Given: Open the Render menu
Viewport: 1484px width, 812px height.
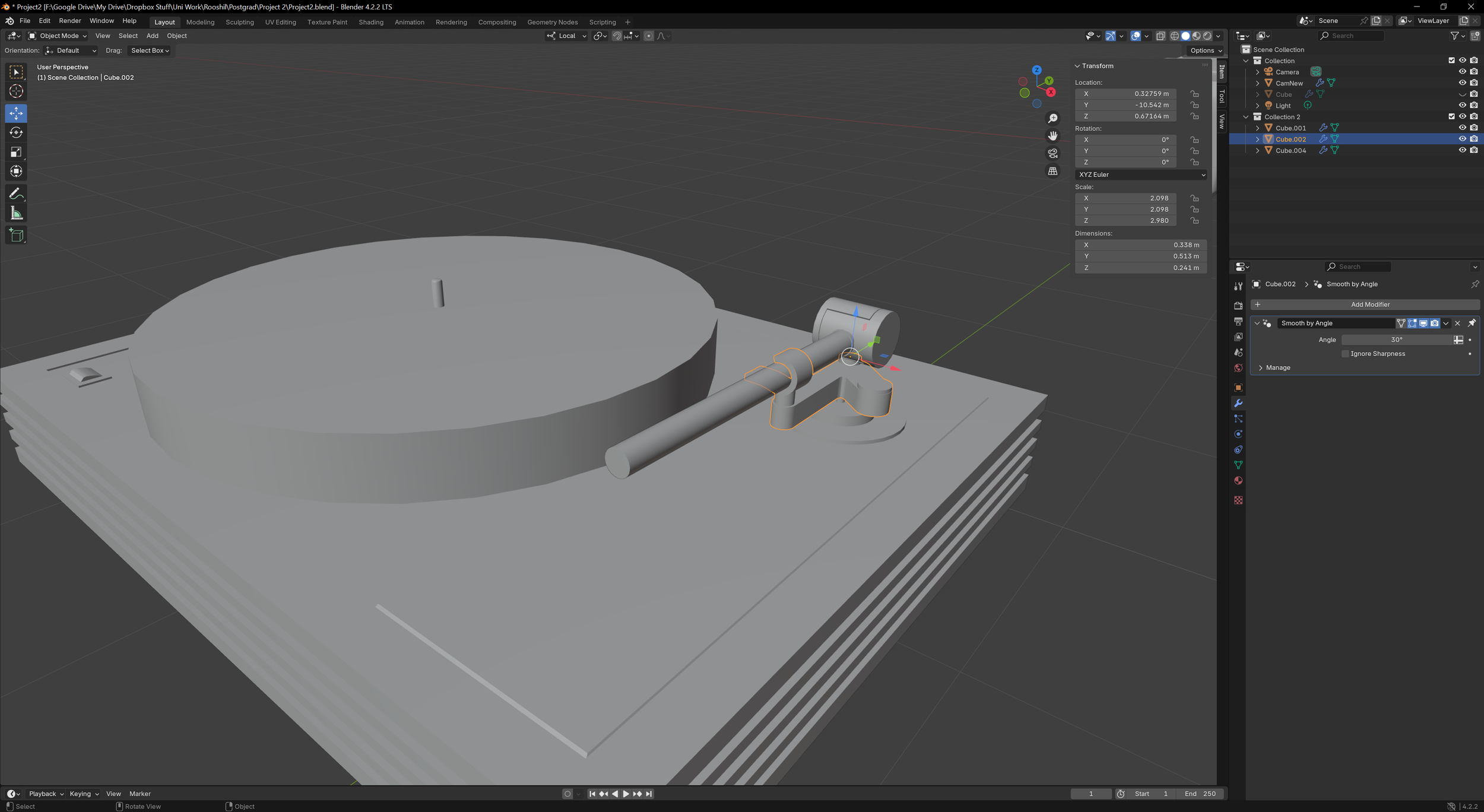Looking at the screenshot, I should (70, 21).
